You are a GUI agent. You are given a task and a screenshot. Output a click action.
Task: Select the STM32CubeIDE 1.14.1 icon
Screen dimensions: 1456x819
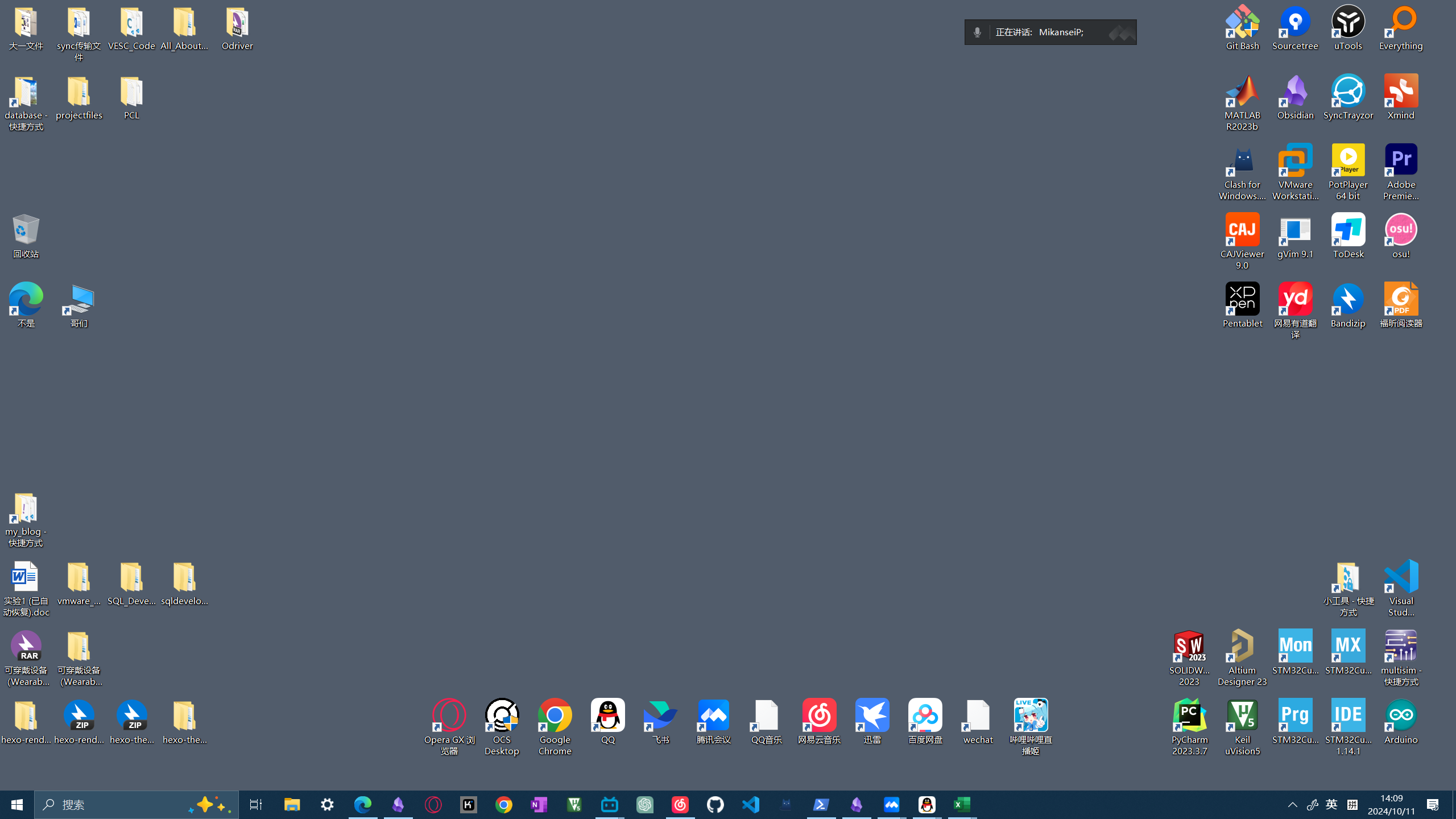1348,727
